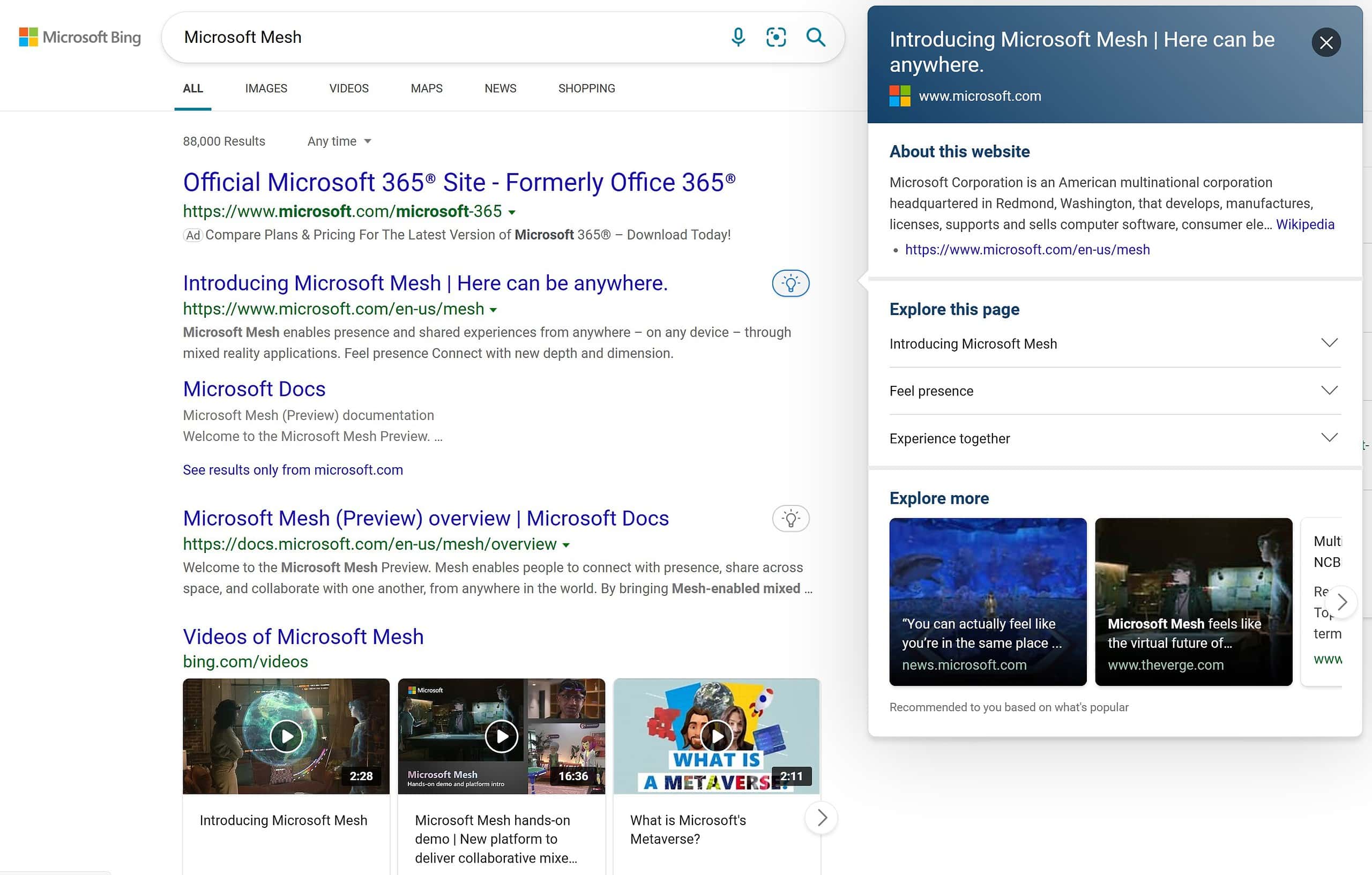1372x875 pixels.
Task: Click the search magnifier icon
Action: 815,37
